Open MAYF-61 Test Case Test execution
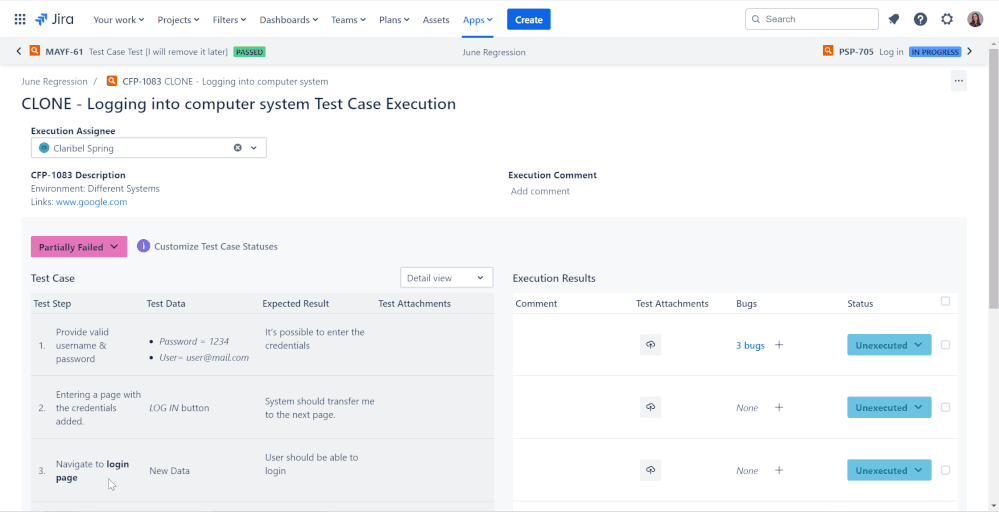Image resolution: width=999 pixels, height=512 pixels. click(137, 52)
